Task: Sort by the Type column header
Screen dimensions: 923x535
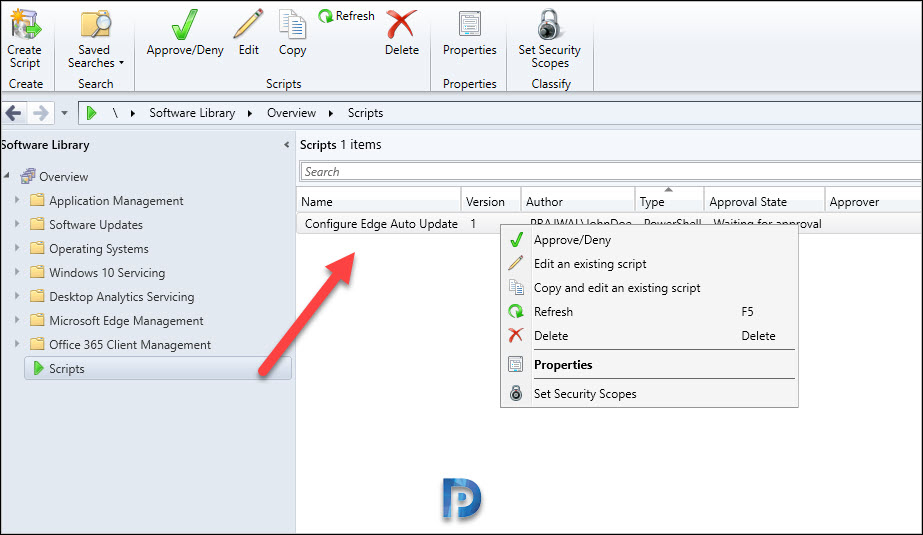Action: point(670,201)
